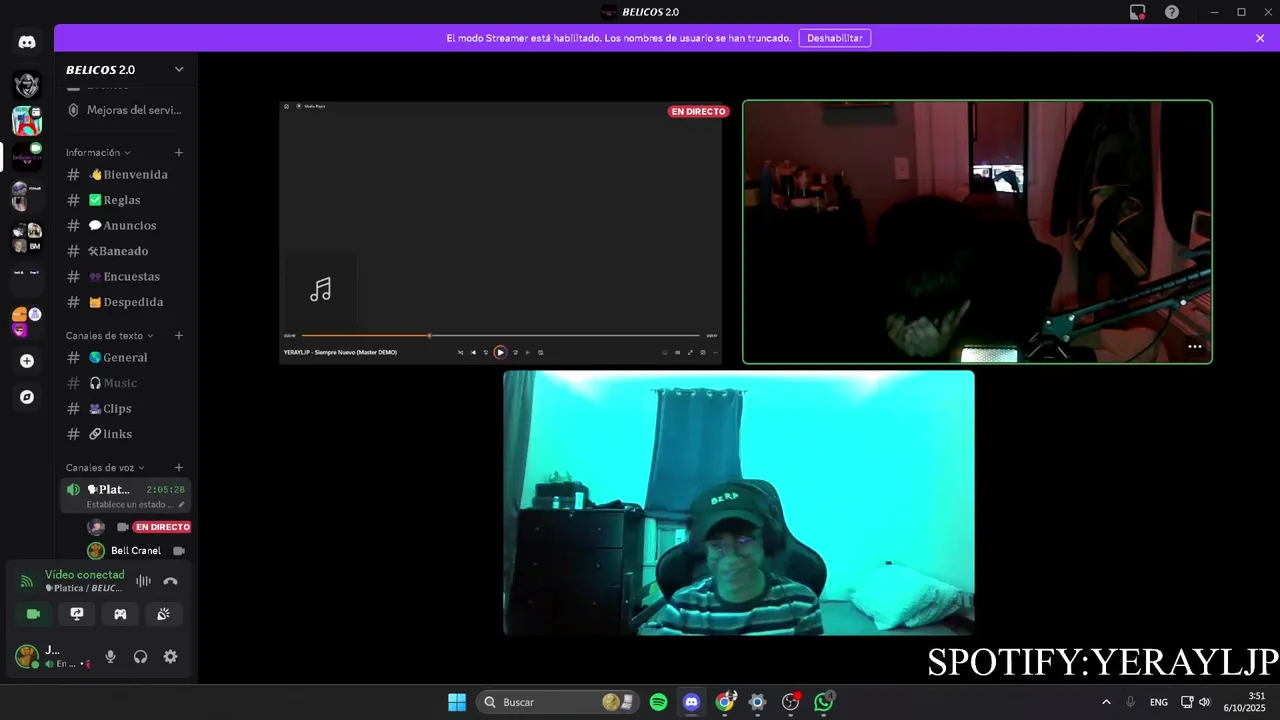Select the Platica voice channel
This screenshot has width=1280, height=720.
coord(125,495)
